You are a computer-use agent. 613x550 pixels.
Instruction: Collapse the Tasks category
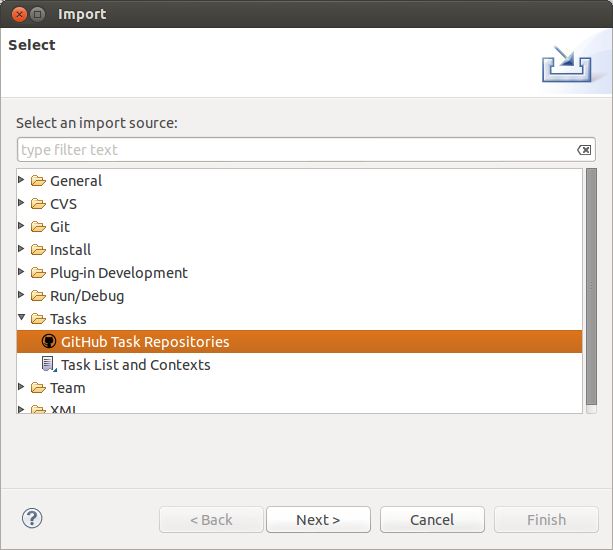pos(22,317)
